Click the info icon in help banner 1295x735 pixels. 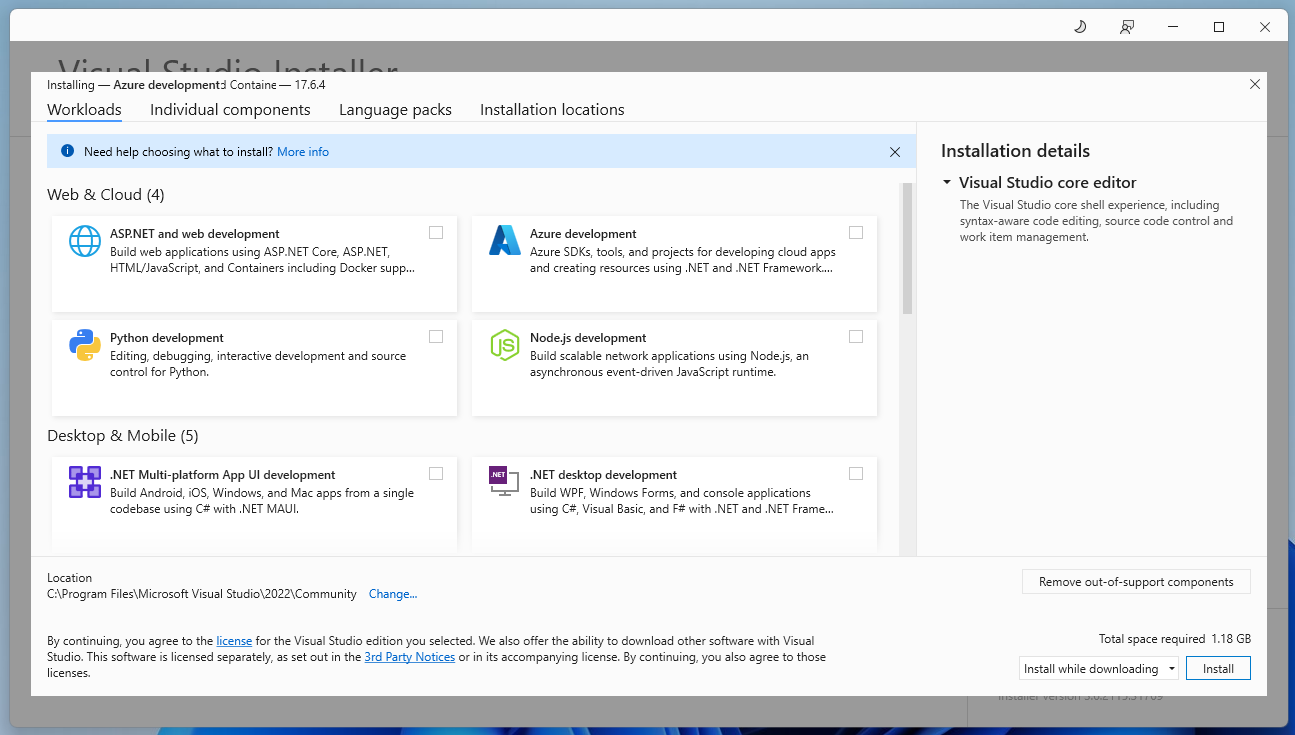(x=67, y=152)
